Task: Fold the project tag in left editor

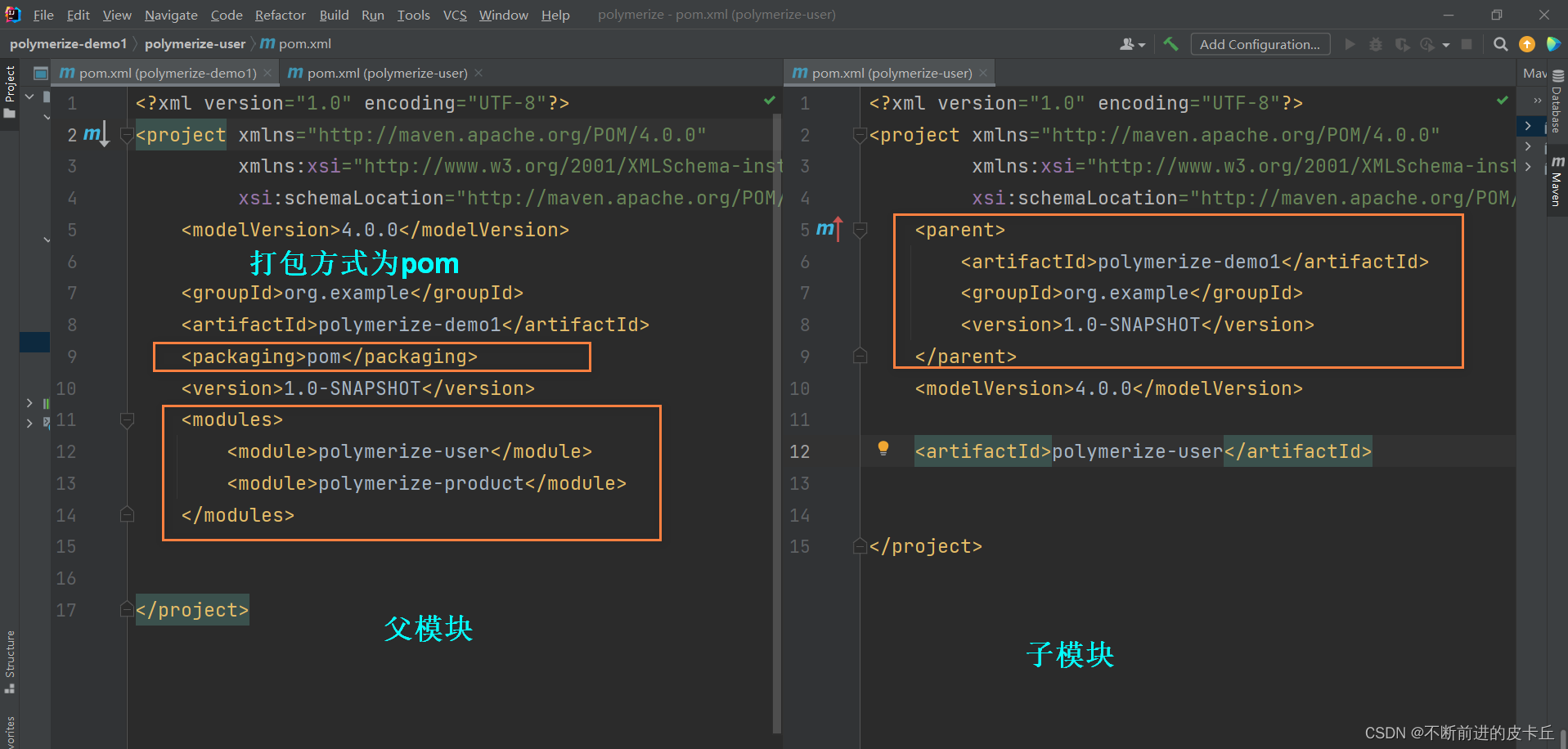Action: tap(127, 135)
